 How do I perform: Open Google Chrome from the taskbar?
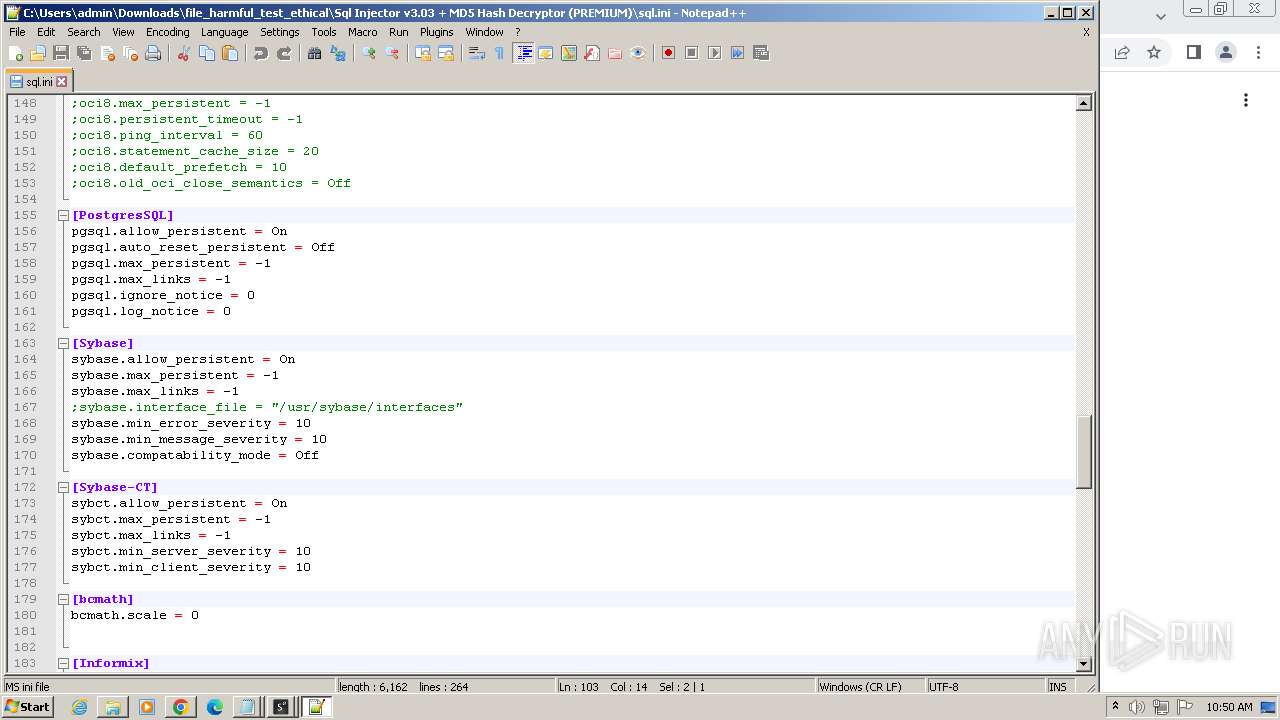click(181, 707)
